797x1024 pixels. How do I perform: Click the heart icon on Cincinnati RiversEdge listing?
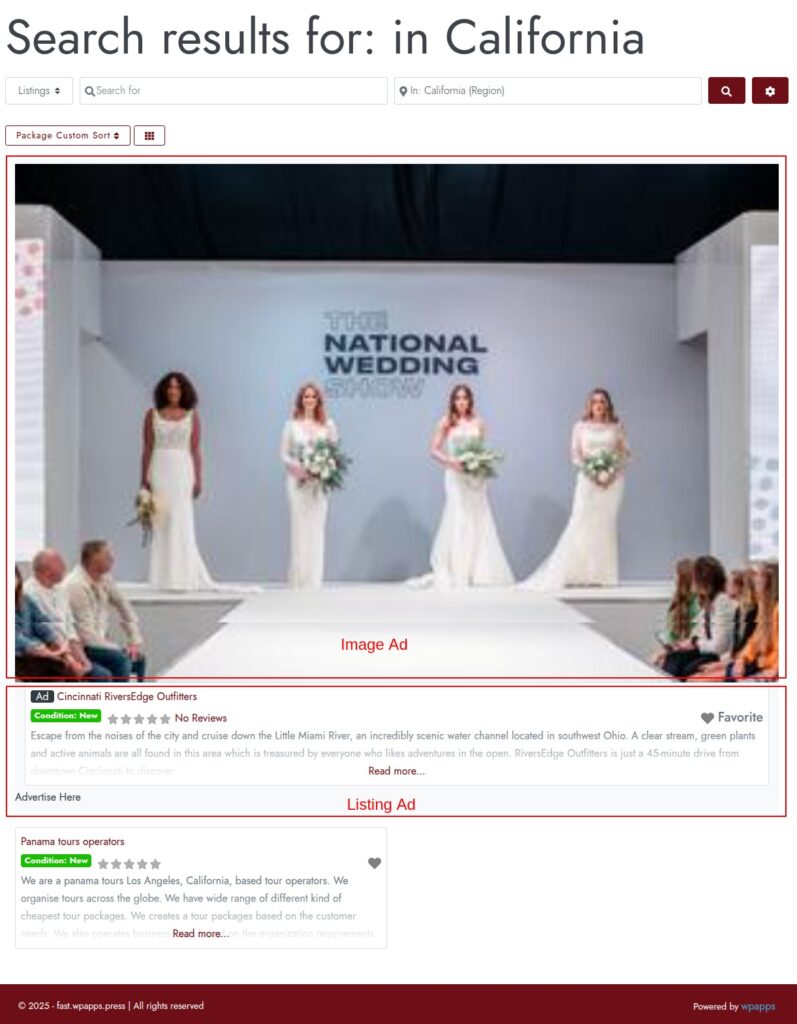pos(707,718)
